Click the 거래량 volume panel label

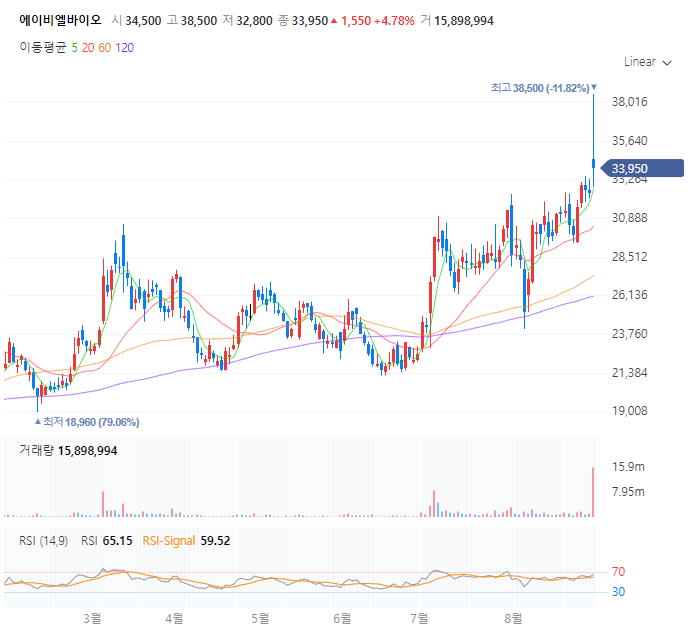click(x=36, y=450)
